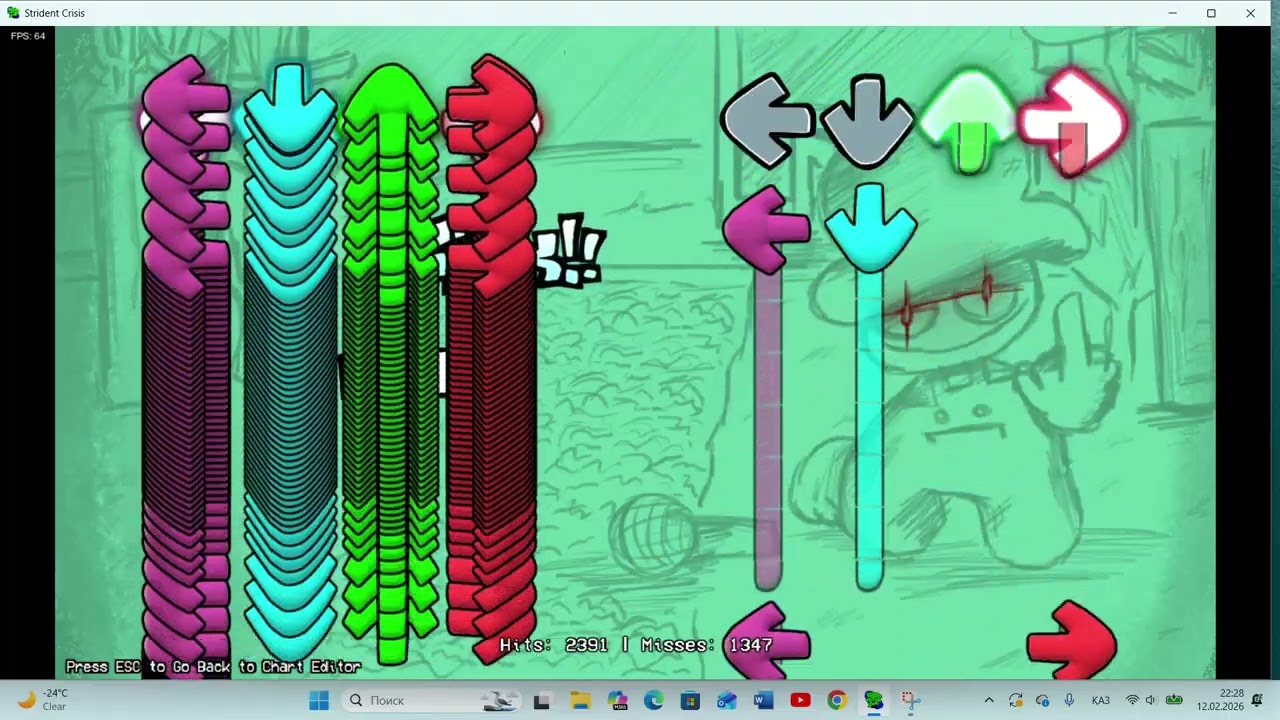Screen dimensions: 1280x720
Task: Open the volume control in tray
Action: pyautogui.click(x=1151, y=700)
